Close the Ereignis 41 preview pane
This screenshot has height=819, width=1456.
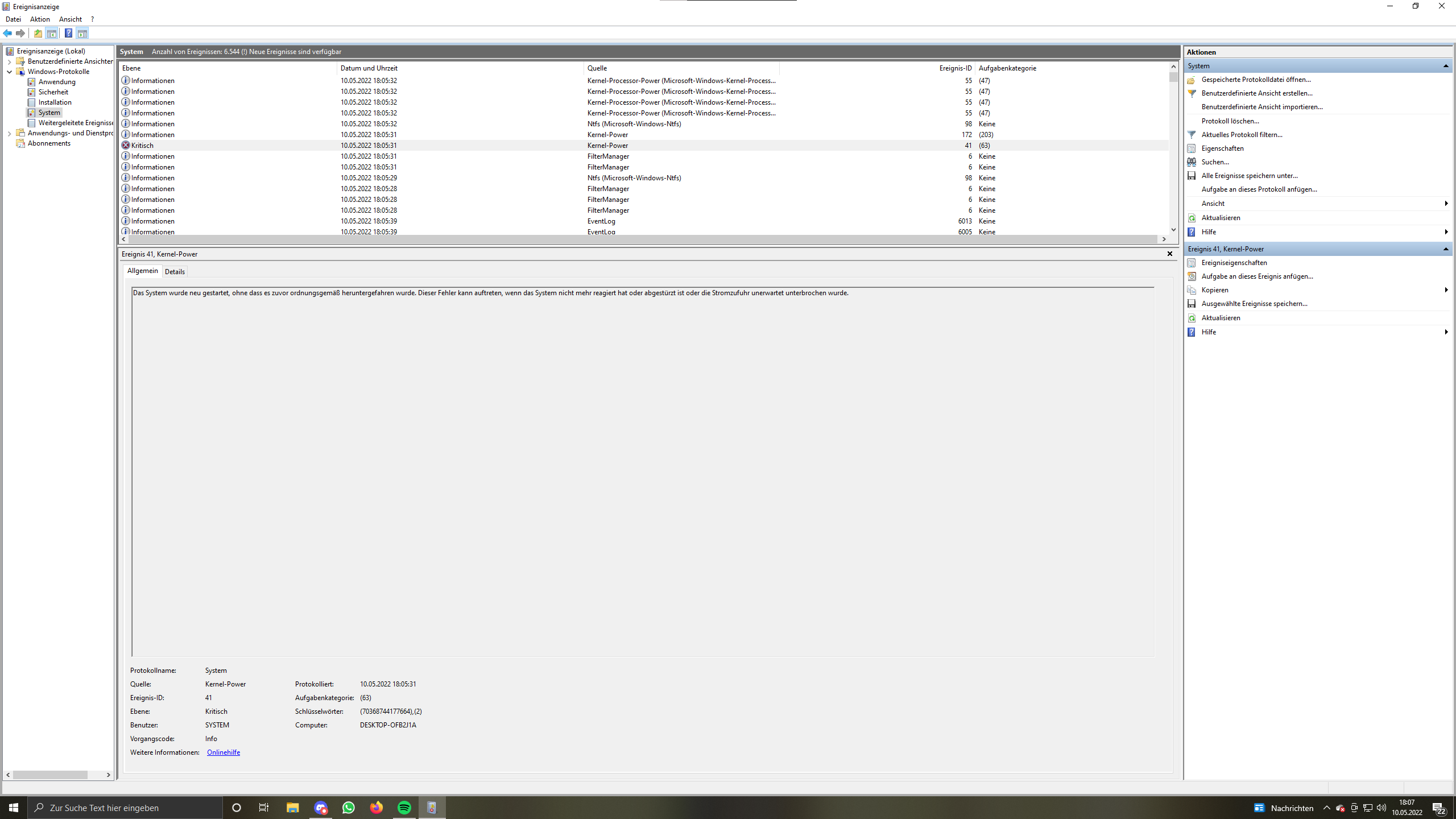point(1170,254)
